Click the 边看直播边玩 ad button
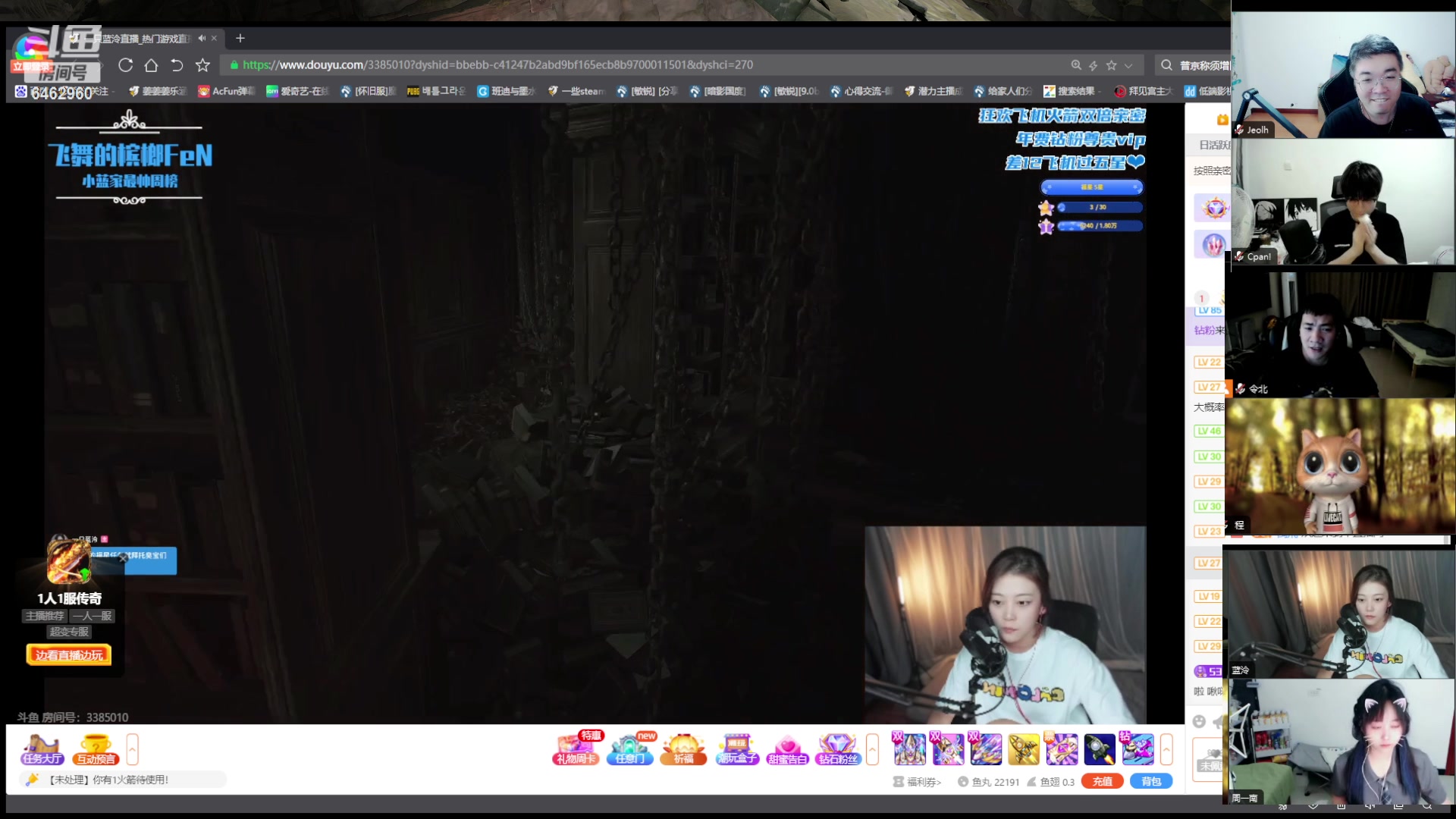Screen dimensions: 1456x819 coord(69,655)
